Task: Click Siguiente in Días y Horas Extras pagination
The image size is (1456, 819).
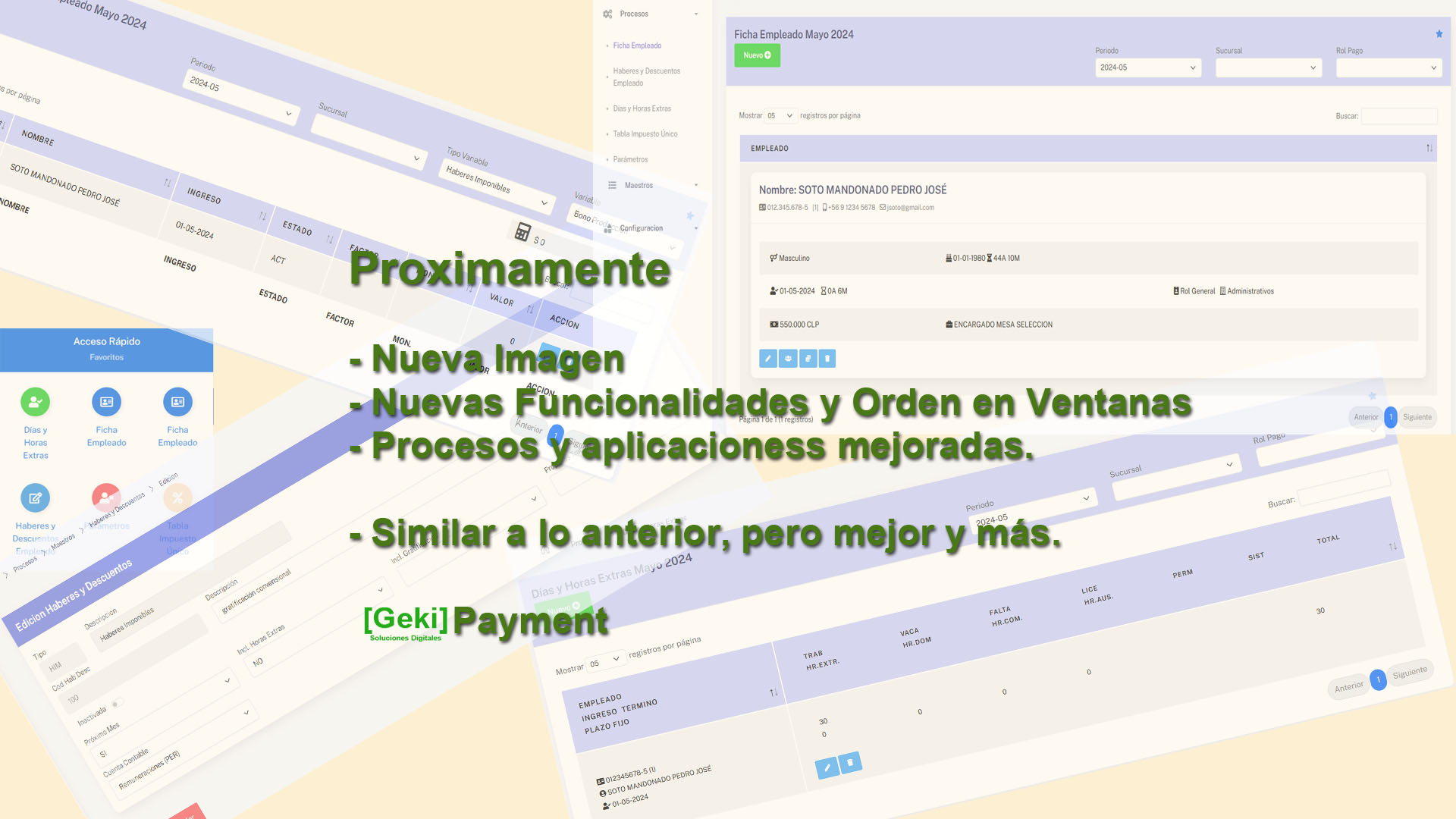Action: pyautogui.click(x=1410, y=673)
